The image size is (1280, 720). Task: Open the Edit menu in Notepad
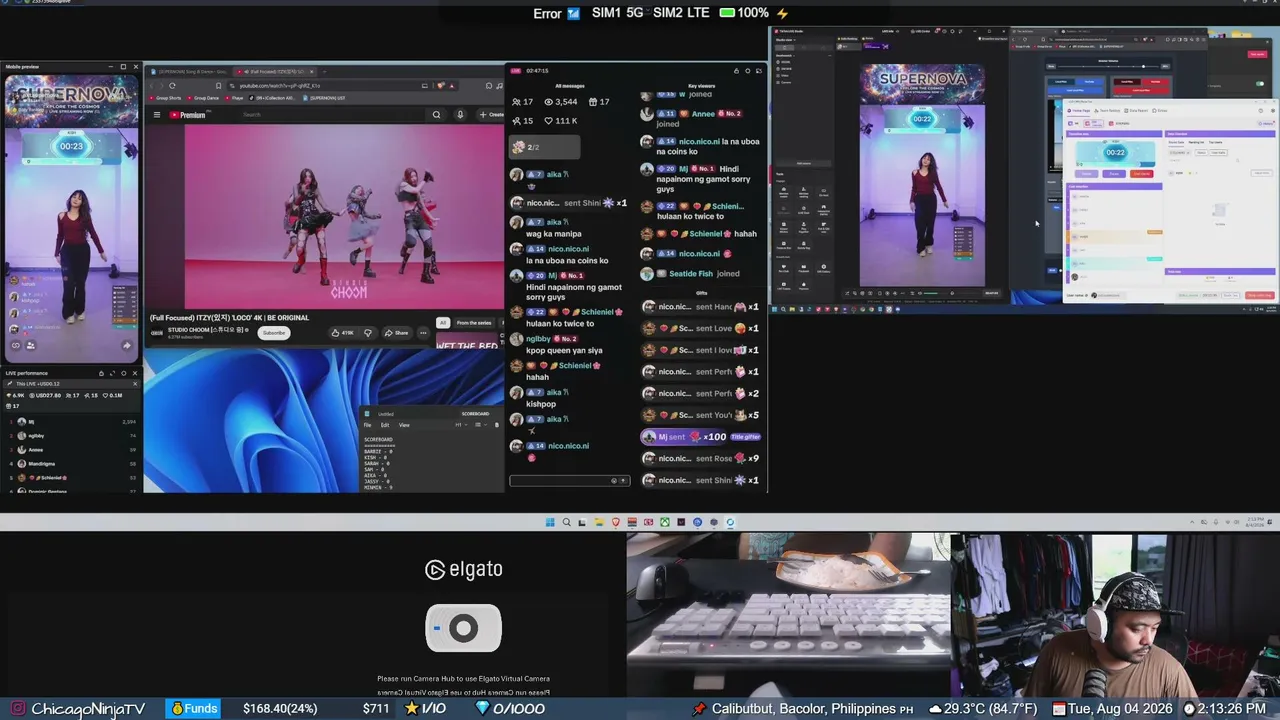385,425
